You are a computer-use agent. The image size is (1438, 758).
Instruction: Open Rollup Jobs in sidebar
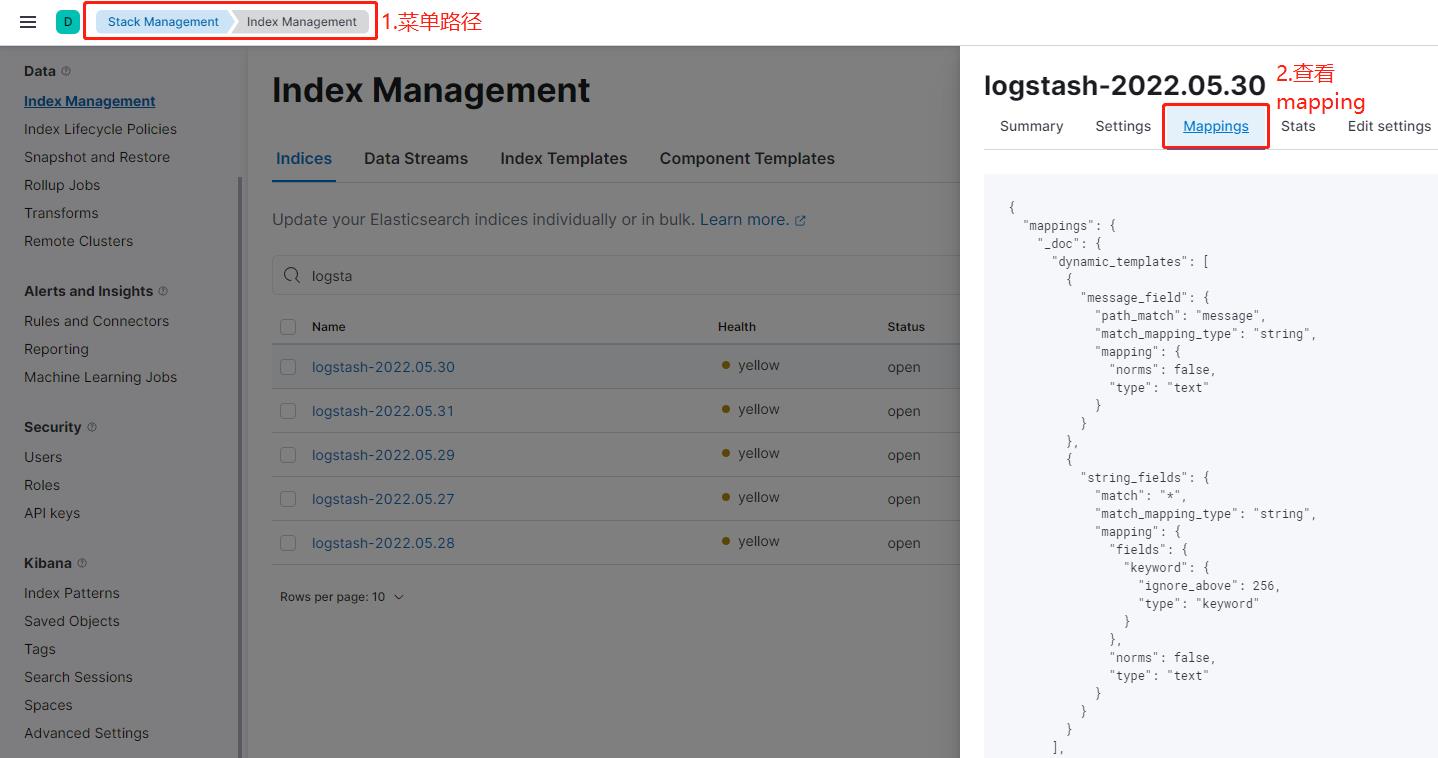tap(62, 185)
